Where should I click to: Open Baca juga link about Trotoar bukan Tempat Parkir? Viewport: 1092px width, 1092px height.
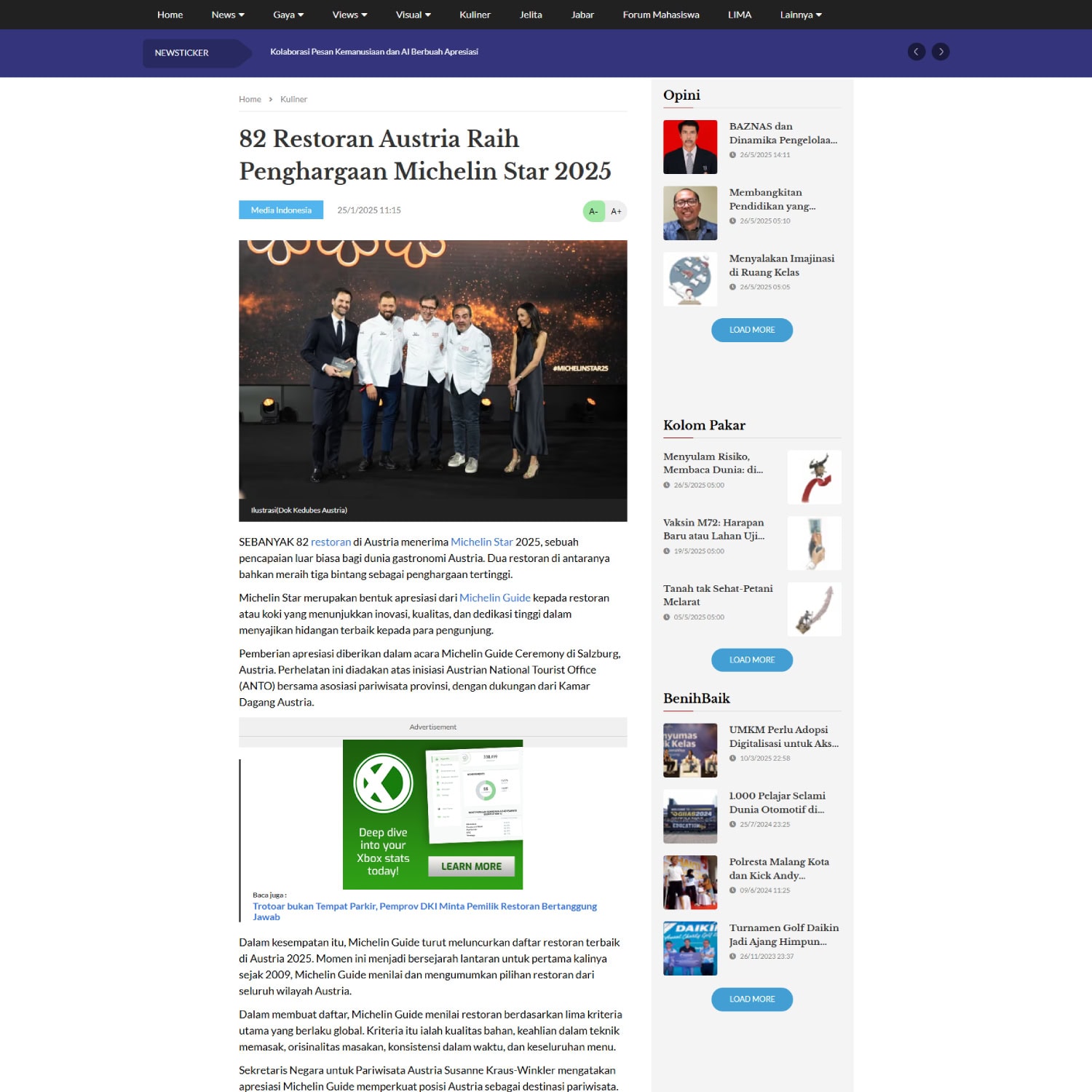click(424, 911)
